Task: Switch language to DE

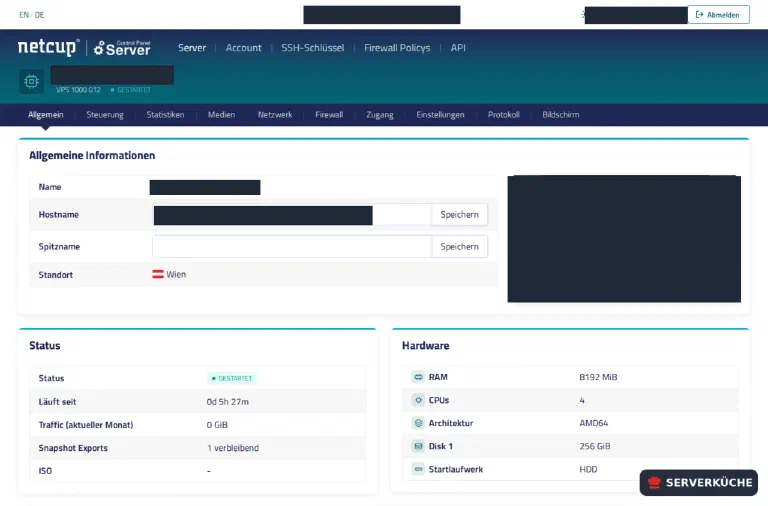Action: 40,15
